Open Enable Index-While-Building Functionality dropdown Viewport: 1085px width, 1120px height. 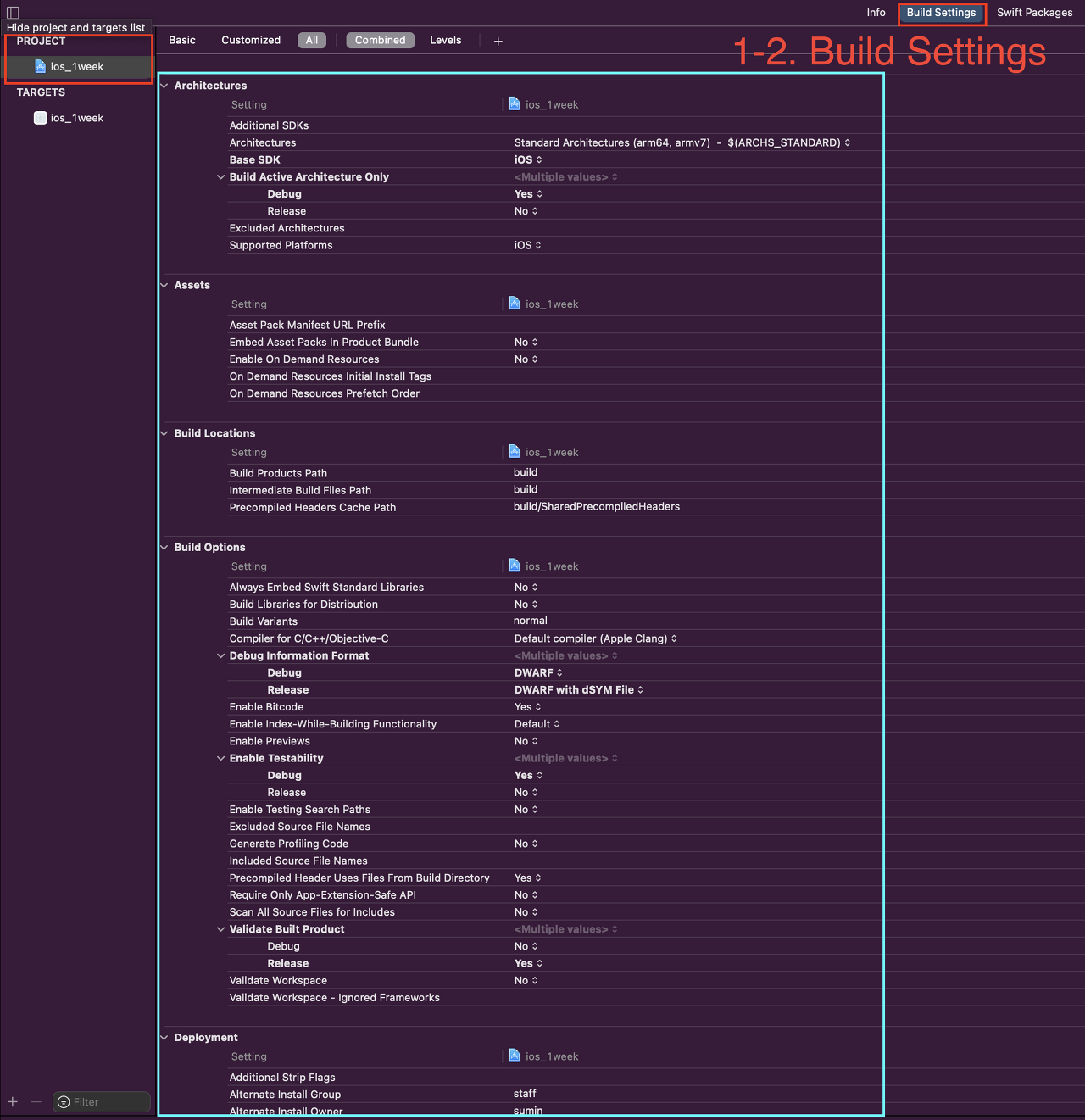537,724
